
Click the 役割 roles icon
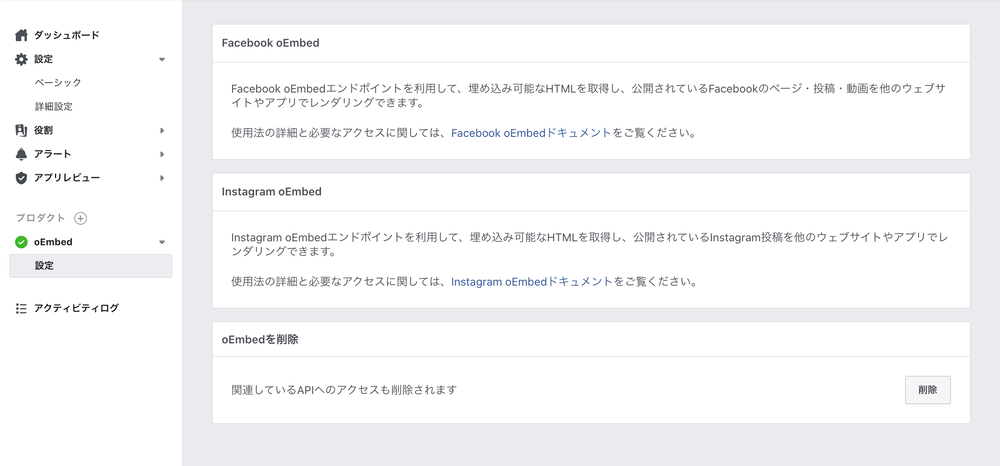pyautogui.click(x=21, y=131)
